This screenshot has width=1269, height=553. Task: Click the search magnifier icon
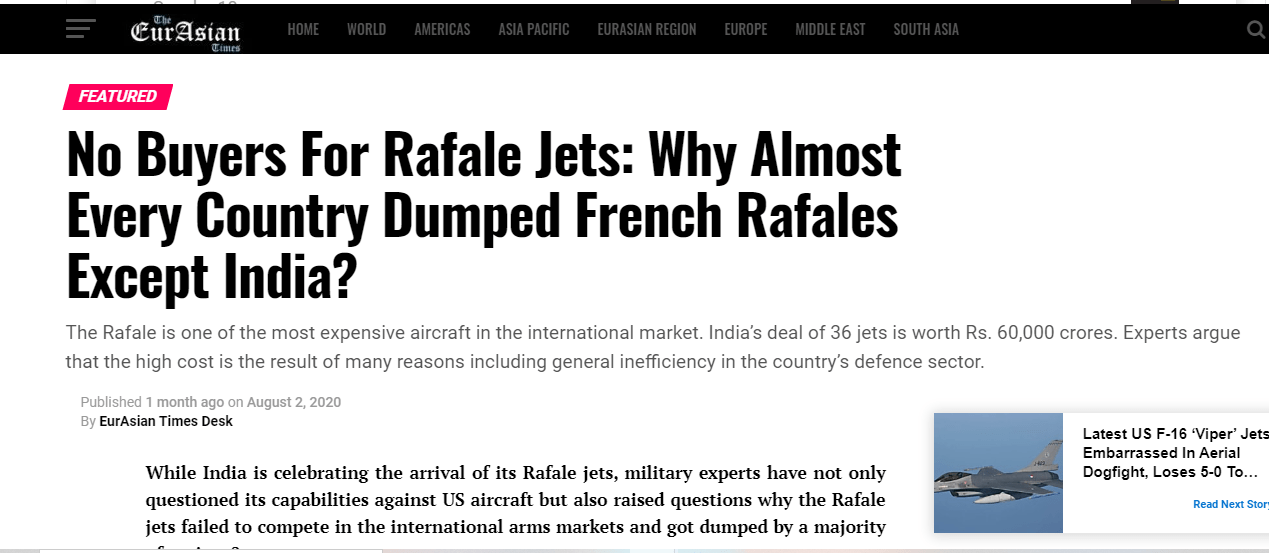click(1256, 30)
